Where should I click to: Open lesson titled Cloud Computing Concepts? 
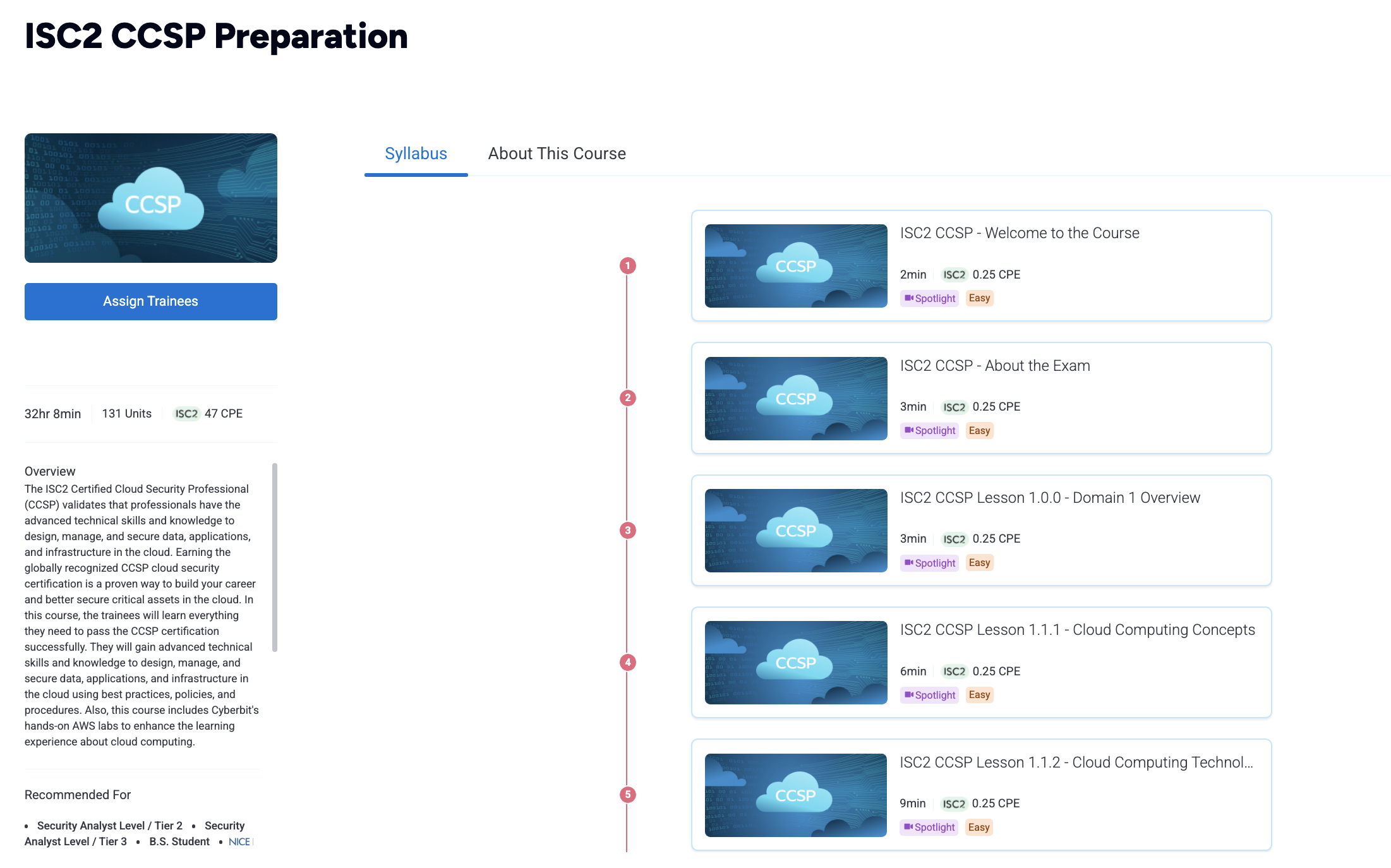(x=1077, y=630)
